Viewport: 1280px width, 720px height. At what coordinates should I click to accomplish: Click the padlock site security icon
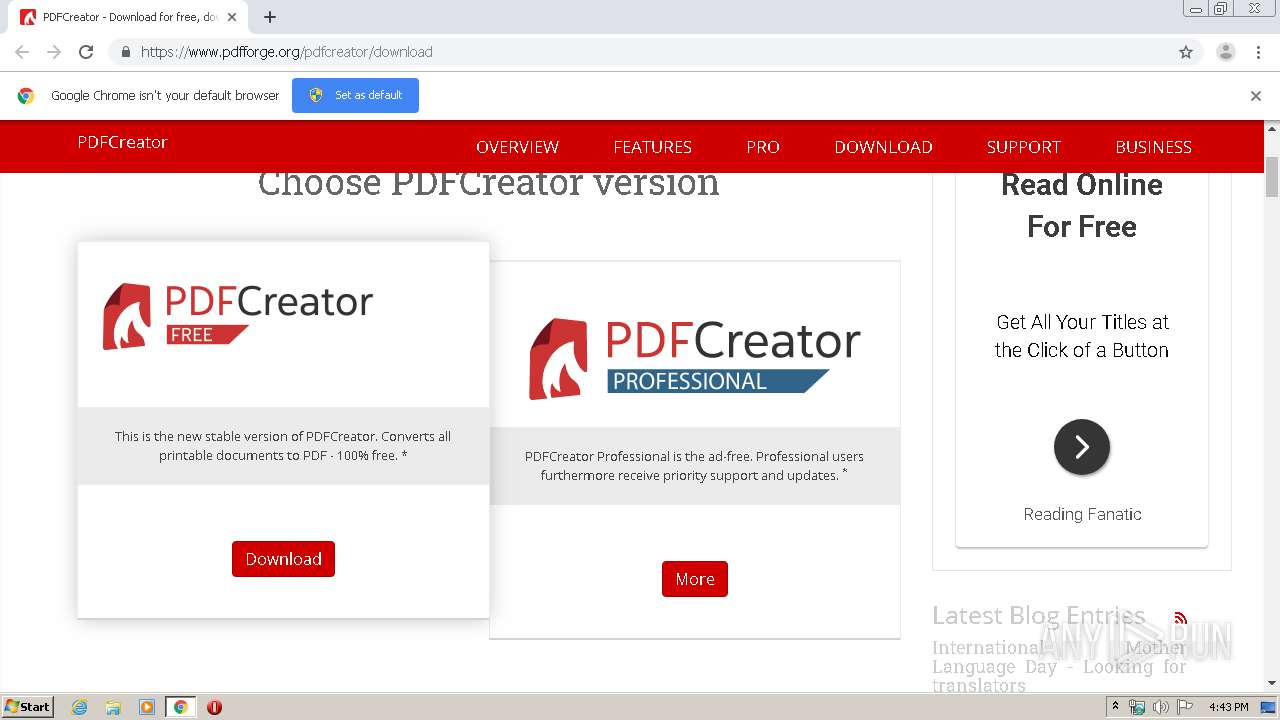click(x=125, y=52)
